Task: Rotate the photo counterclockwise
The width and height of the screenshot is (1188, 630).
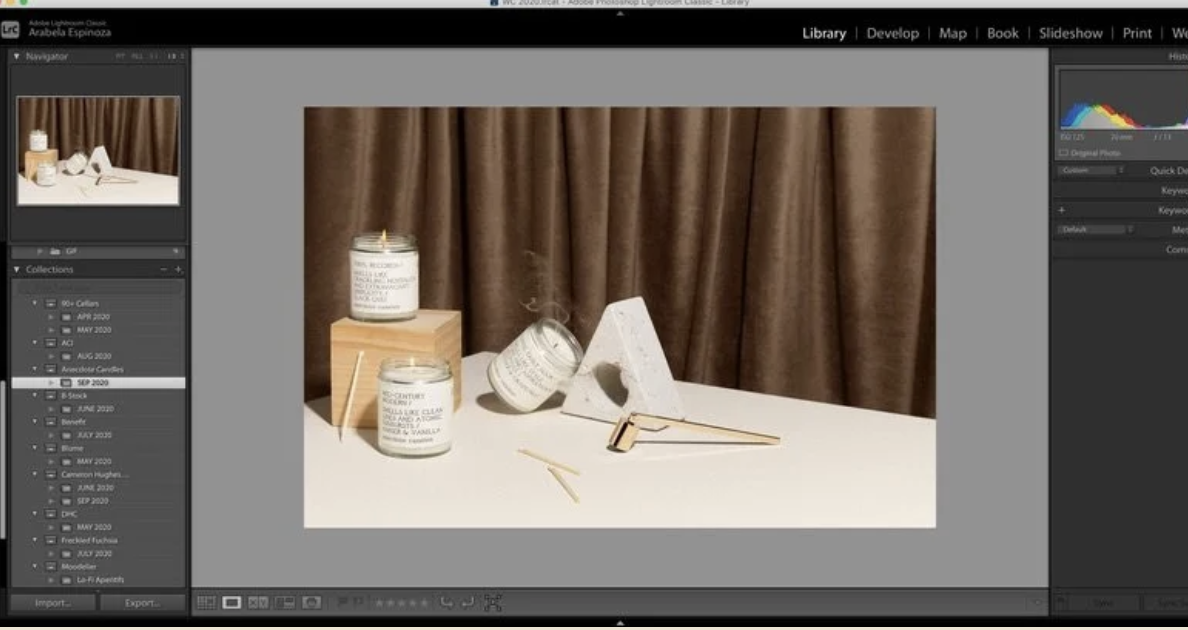Action: pos(447,602)
